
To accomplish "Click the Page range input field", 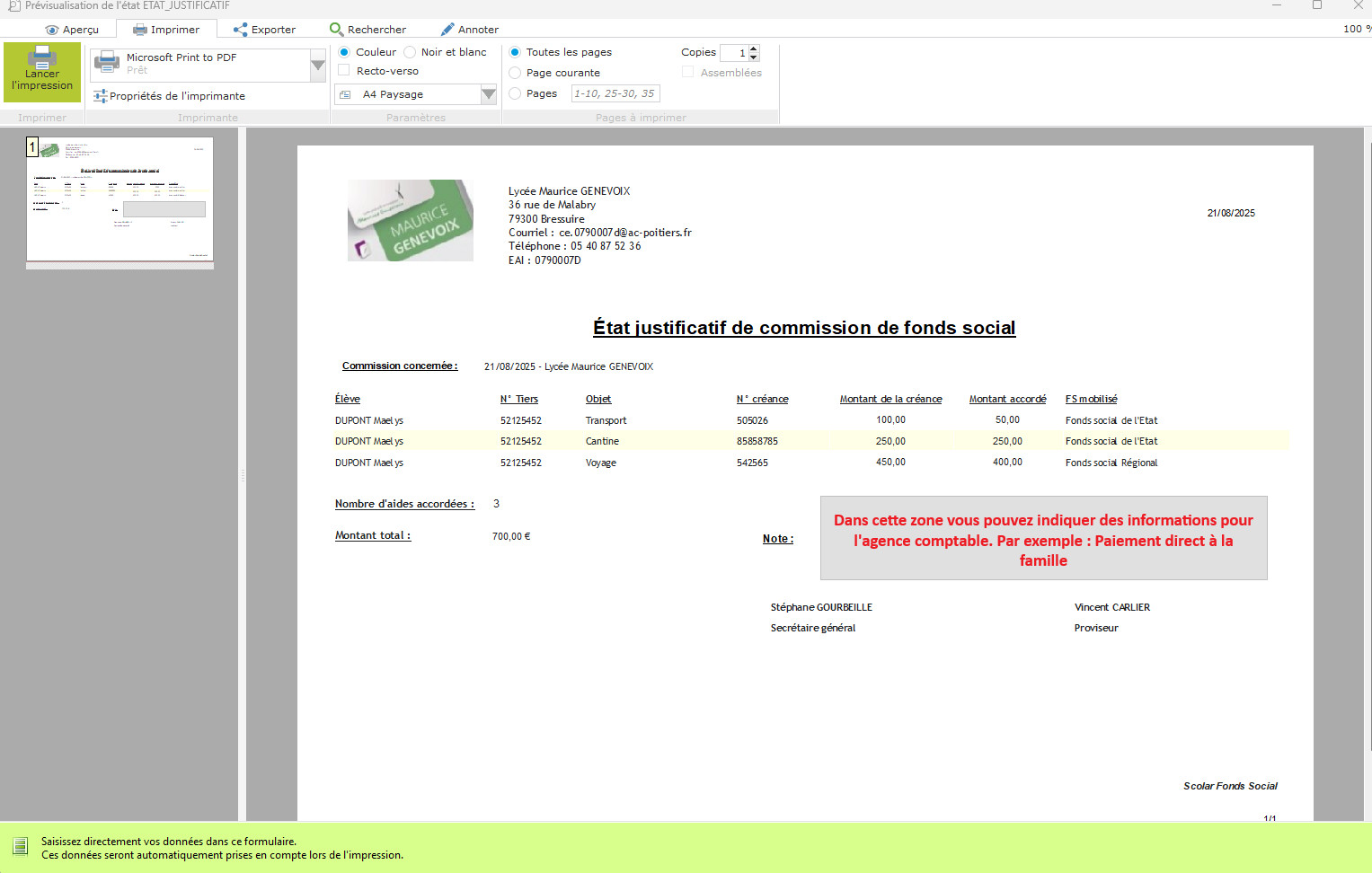I will tap(615, 93).
